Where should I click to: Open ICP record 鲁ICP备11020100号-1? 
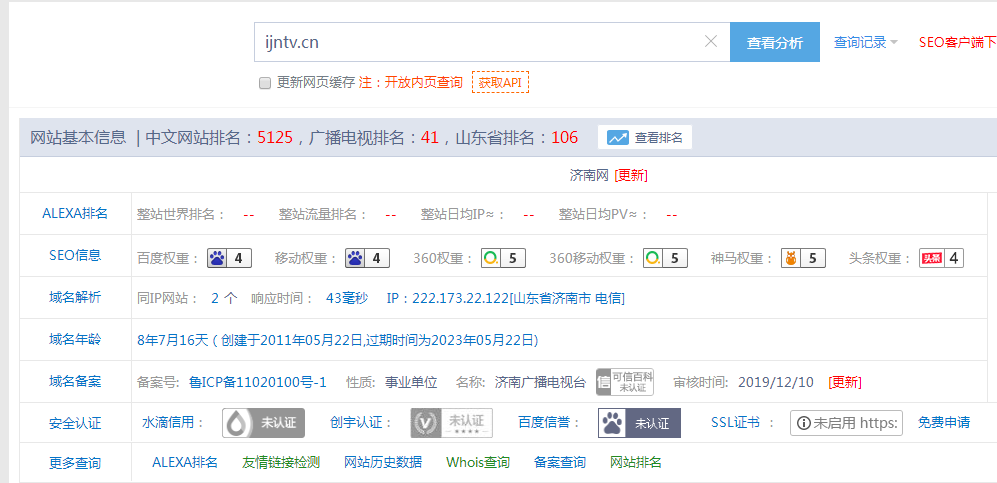click(258, 382)
